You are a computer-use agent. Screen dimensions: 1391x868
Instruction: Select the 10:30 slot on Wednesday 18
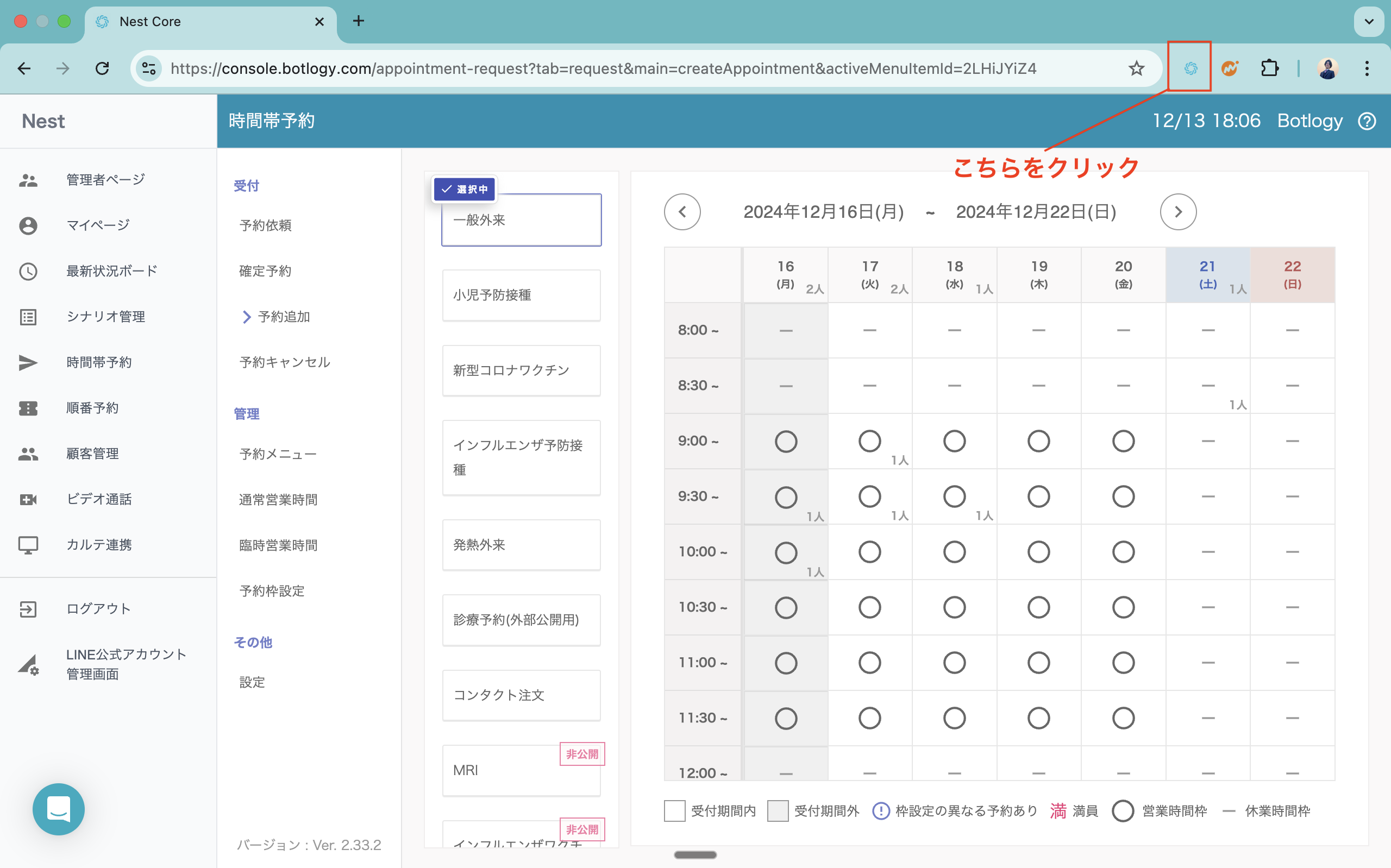(x=954, y=607)
